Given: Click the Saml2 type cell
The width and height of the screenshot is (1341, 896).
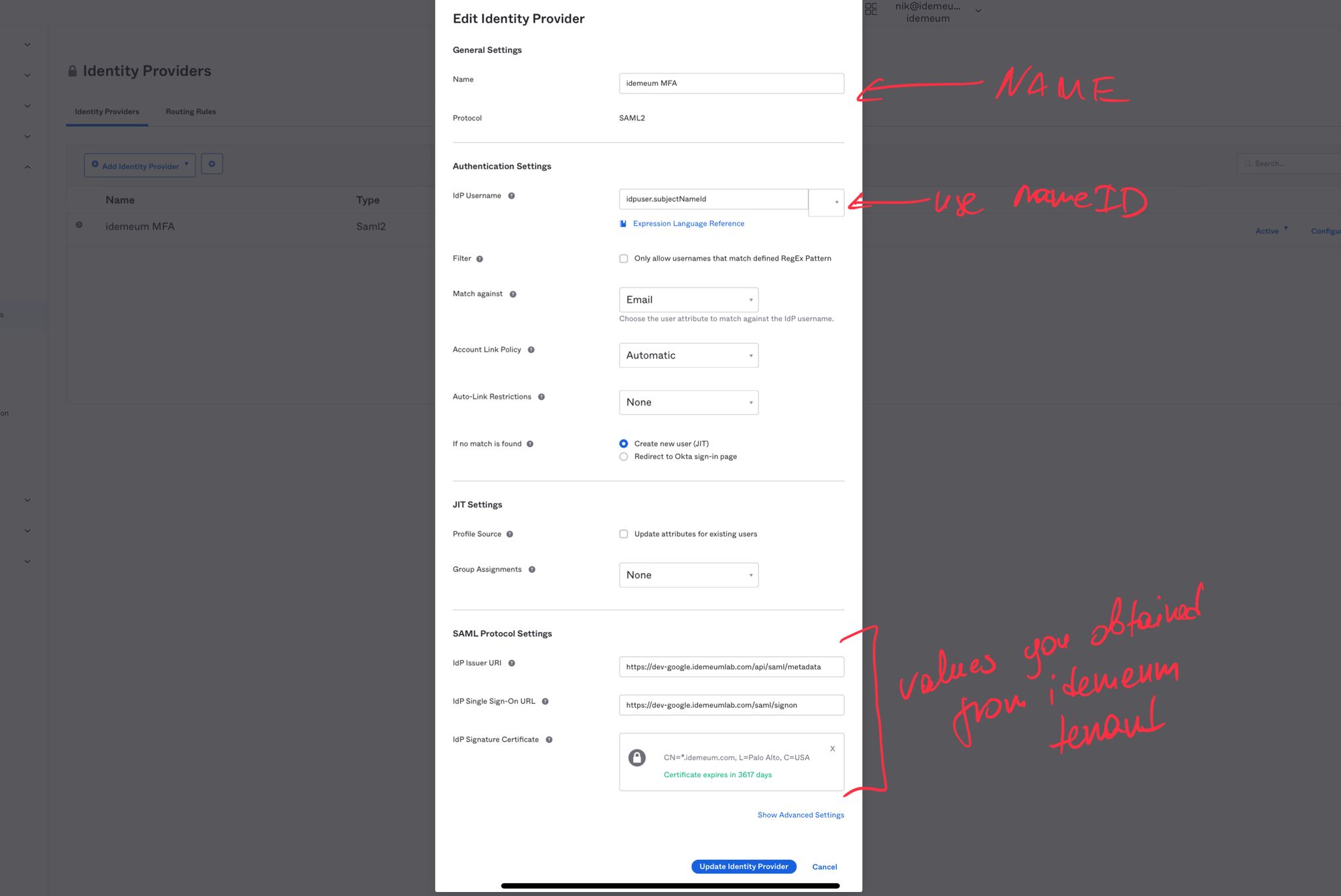Looking at the screenshot, I should pyautogui.click(x=371, y=227).
